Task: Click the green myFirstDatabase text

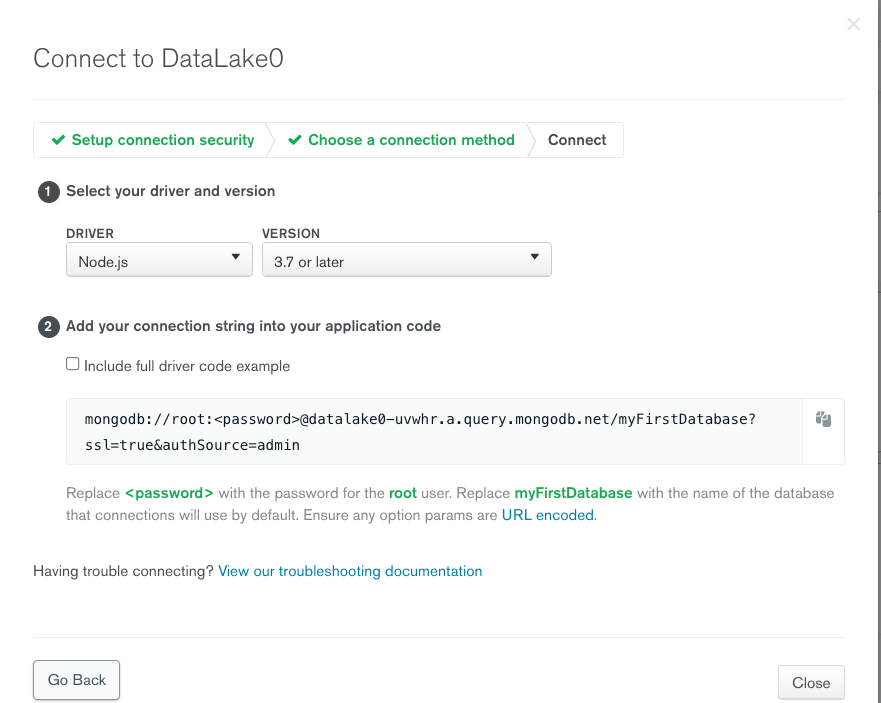Action: tap(573, 493)
